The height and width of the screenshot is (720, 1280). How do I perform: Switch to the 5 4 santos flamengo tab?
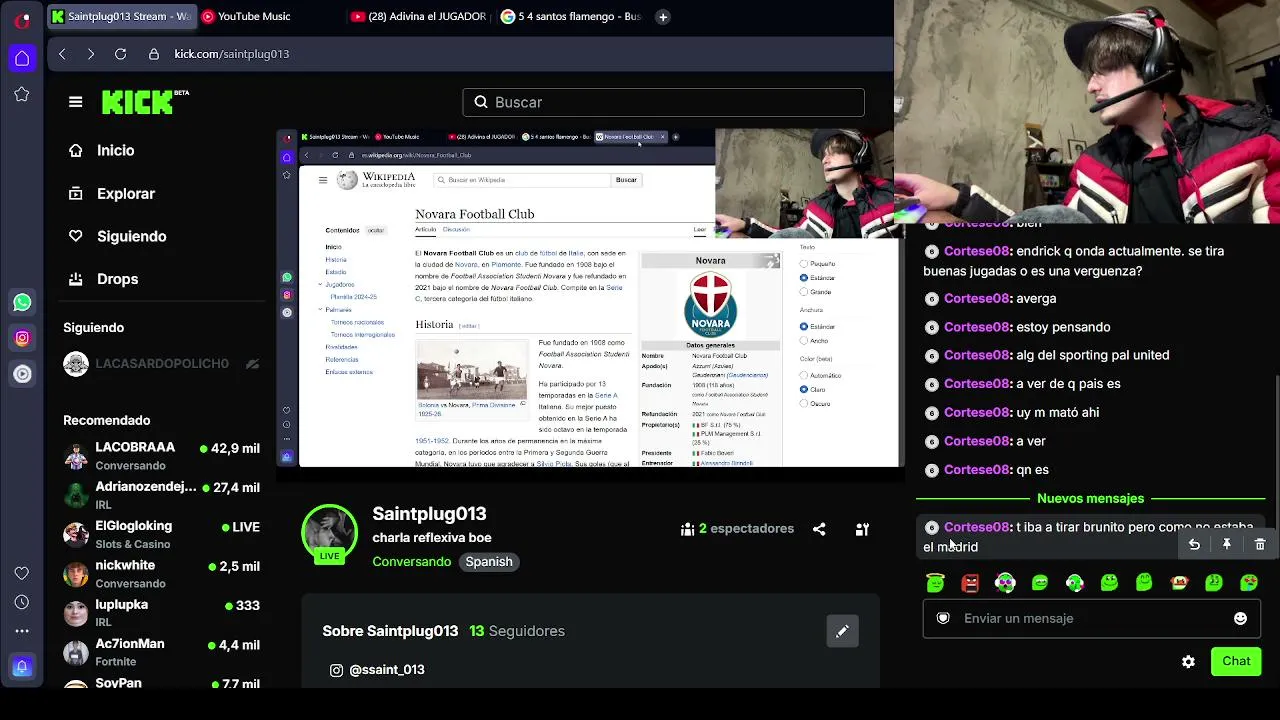(570, 16)
